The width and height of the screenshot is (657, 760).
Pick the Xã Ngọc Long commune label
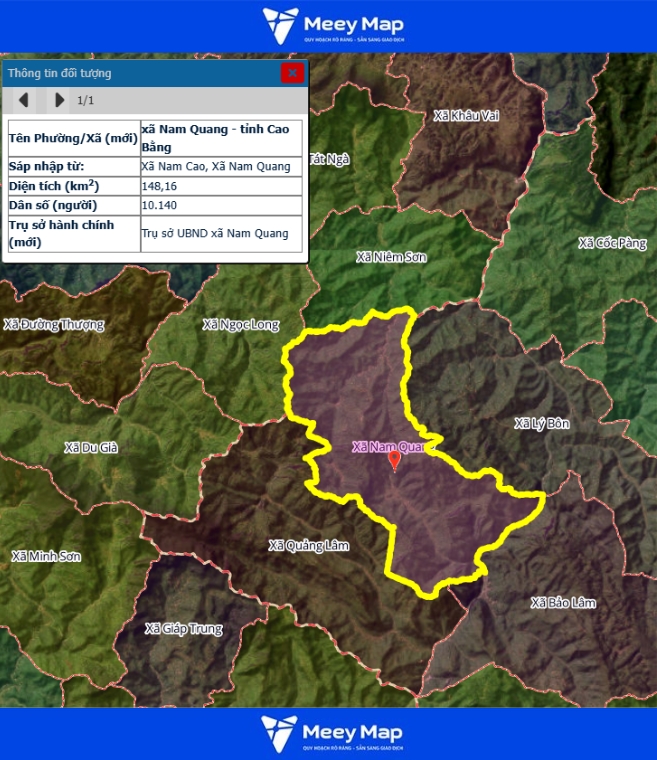pos(241,324)
